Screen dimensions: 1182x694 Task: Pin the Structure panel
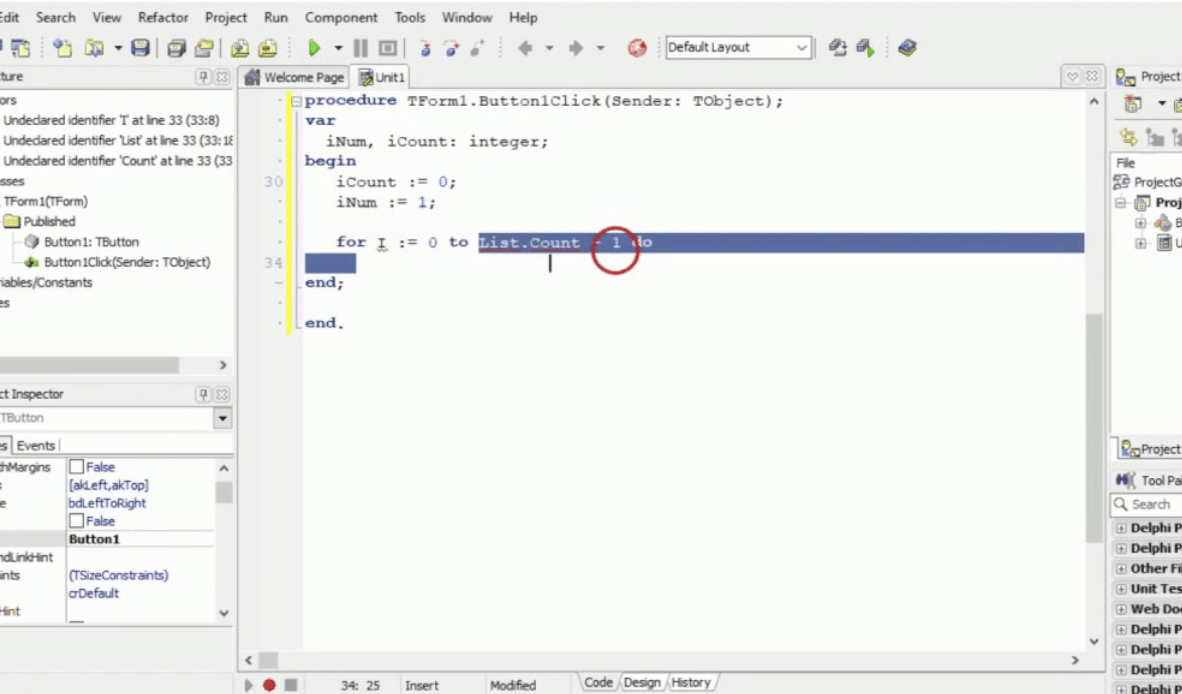(203, 76)
